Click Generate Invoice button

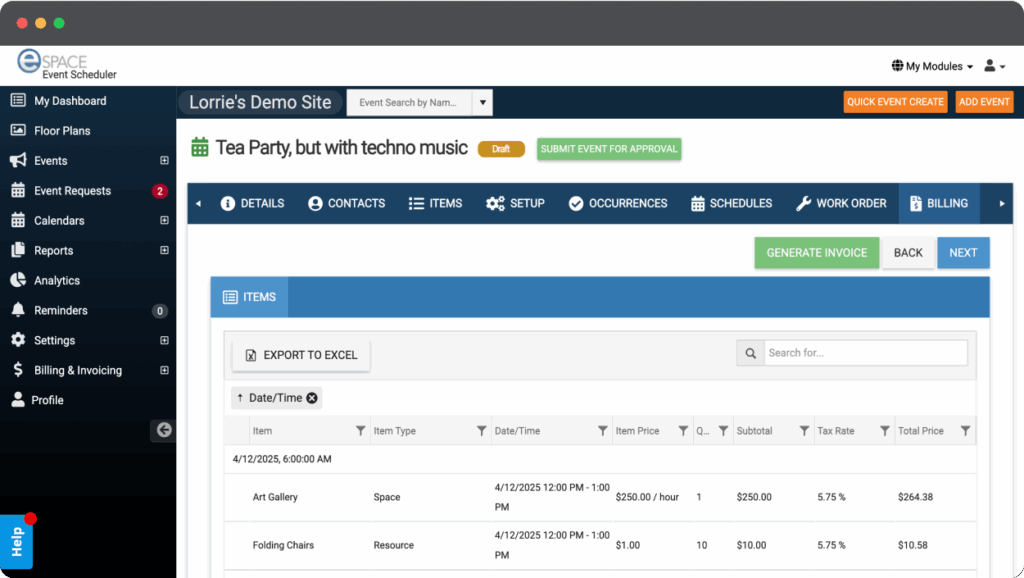point(816,253)
